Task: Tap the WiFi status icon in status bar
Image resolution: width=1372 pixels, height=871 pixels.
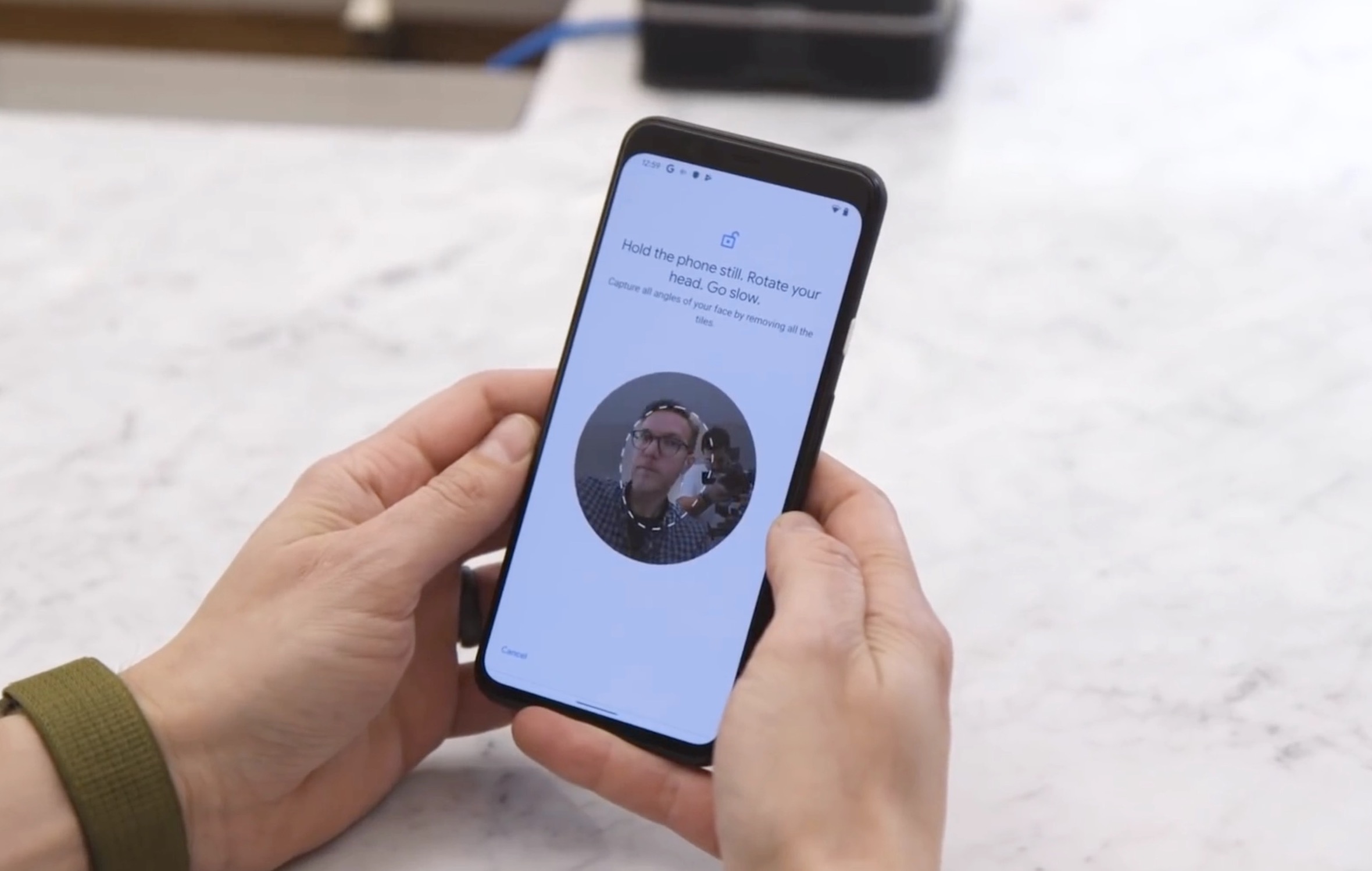Action: click(x=831, y=207)
